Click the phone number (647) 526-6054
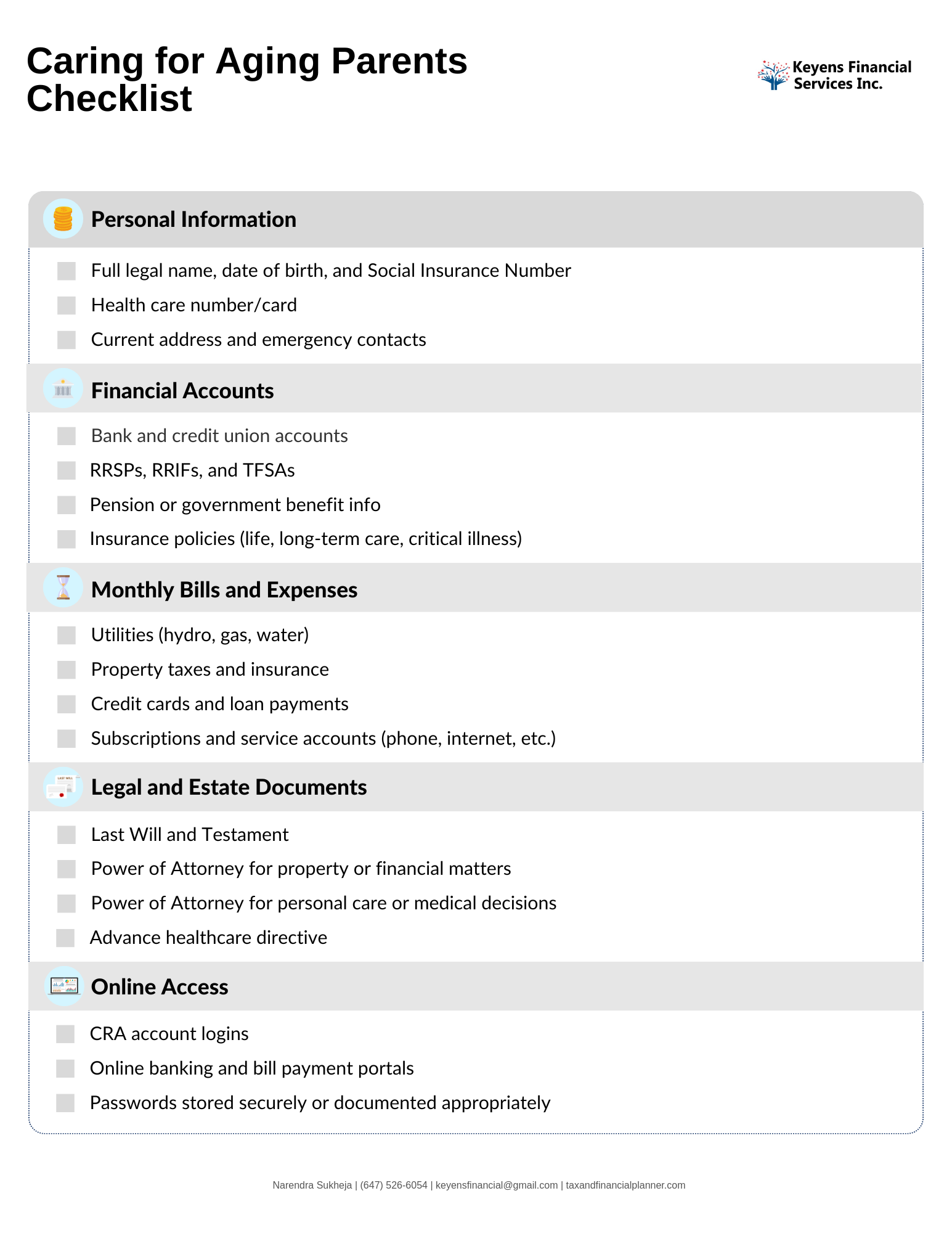This screenshot has height=1233, width=952. 394,1185
